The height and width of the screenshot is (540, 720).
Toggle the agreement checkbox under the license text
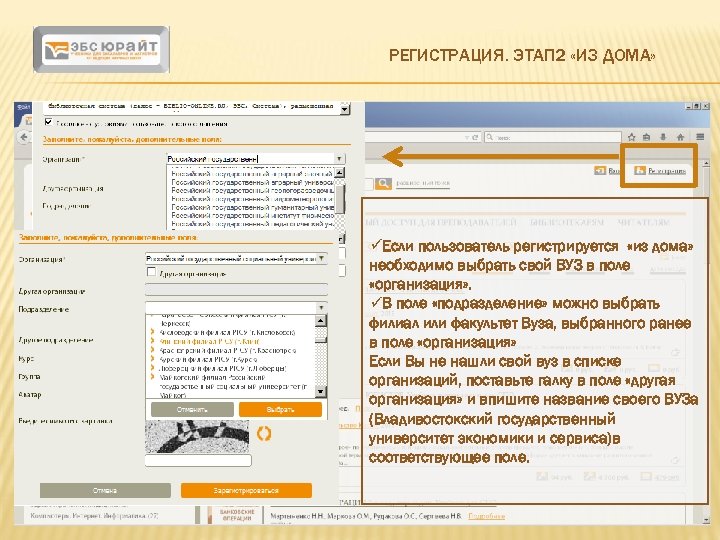pyautogui.click(x=48, y=122)
